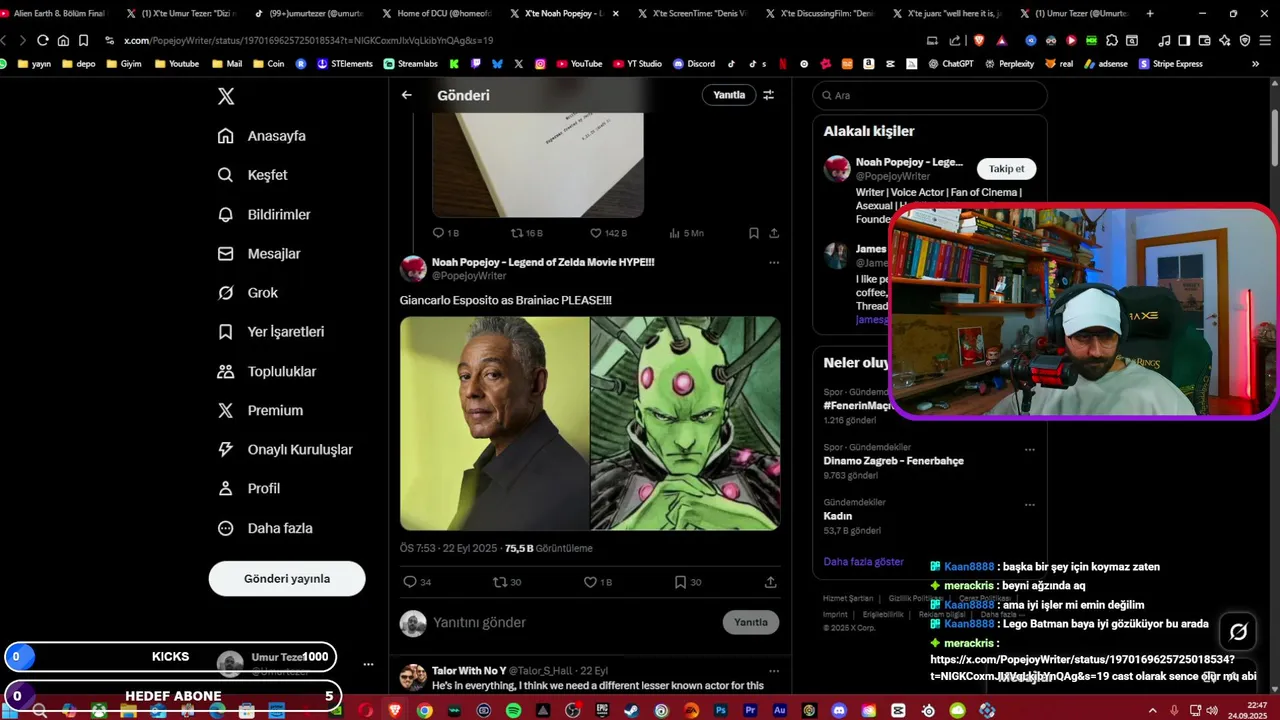The image size is (1280, 720).
Task: Share the upper post
Action: [x=774, y=233]
